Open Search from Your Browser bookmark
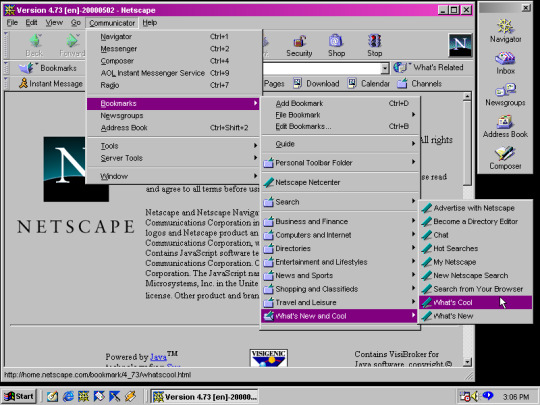The image size is (540, 405). (x=476, y=289)
